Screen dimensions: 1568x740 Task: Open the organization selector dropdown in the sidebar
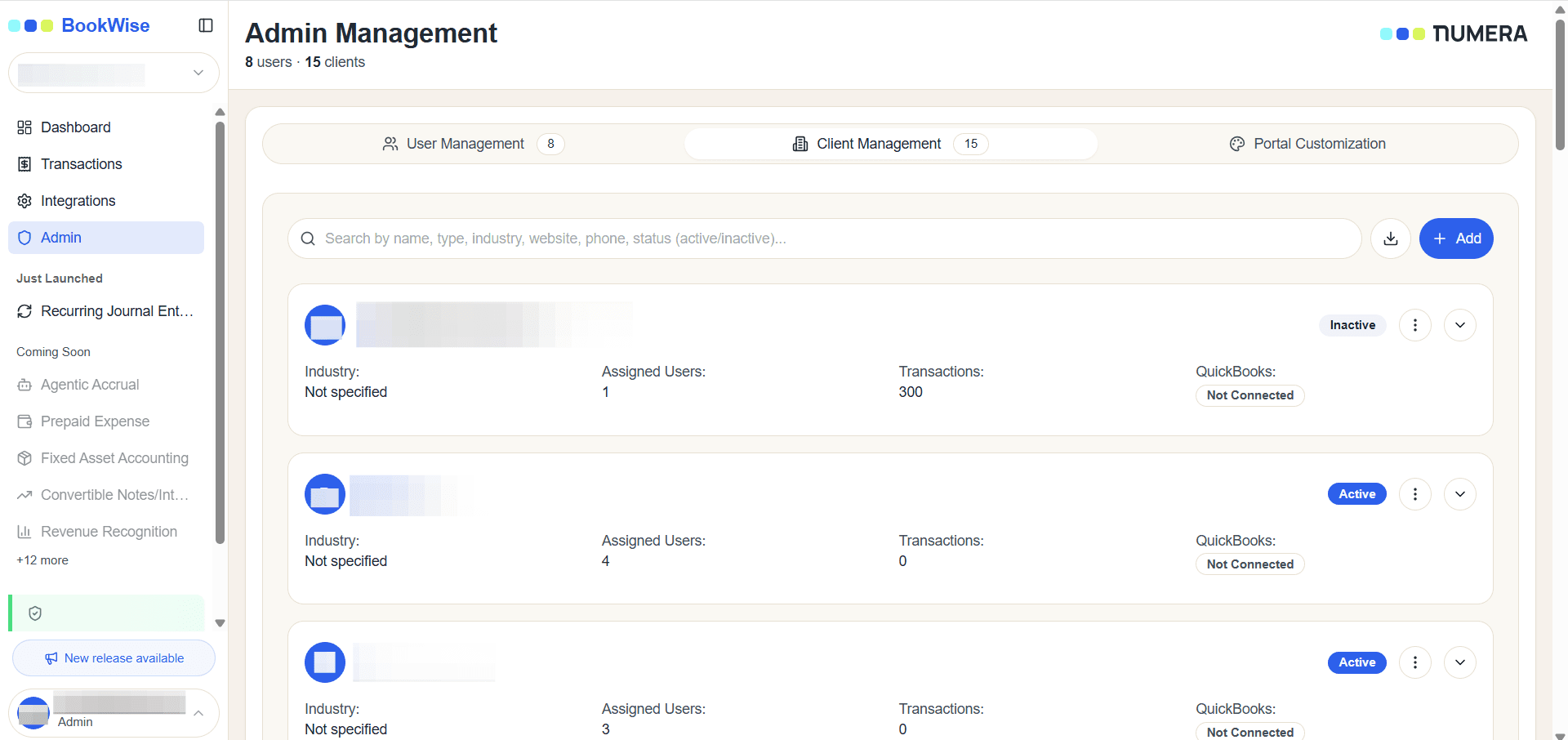pos(114,73)
